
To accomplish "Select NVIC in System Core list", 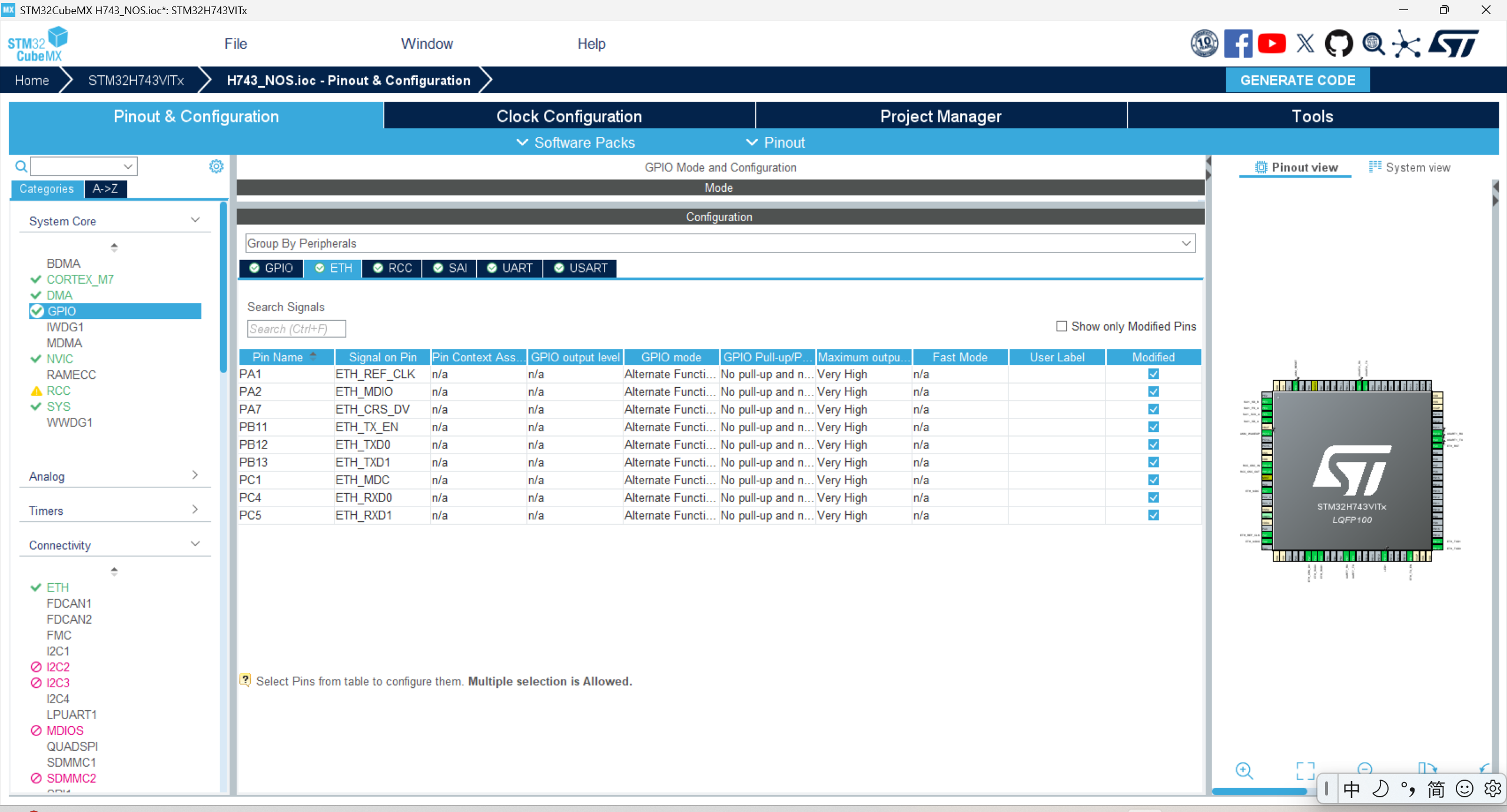I will pos(60,358).
